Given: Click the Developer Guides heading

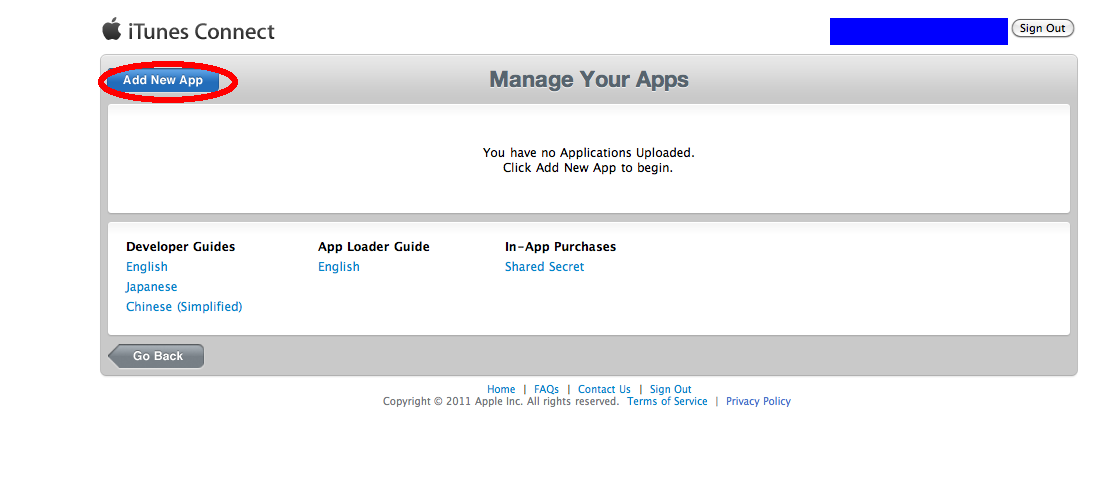Looking at the screenshot, I should pos(180,247).
